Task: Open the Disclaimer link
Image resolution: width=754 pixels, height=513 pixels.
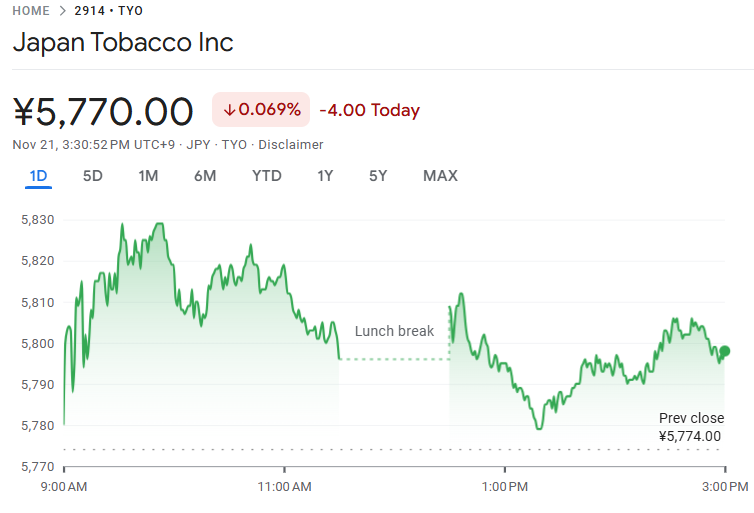Action: coord(291,145)
